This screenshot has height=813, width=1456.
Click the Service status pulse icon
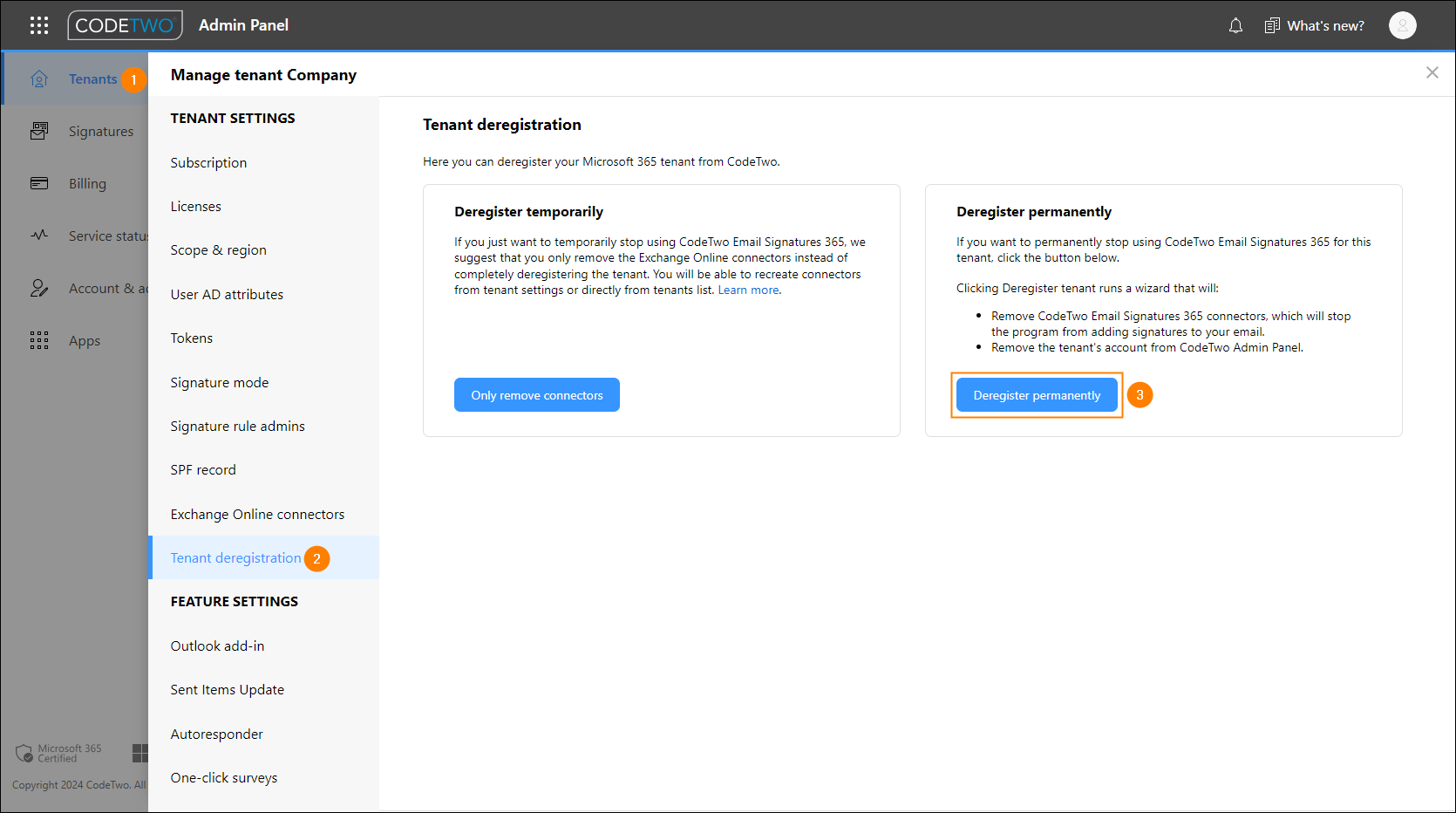click(39, 236)
